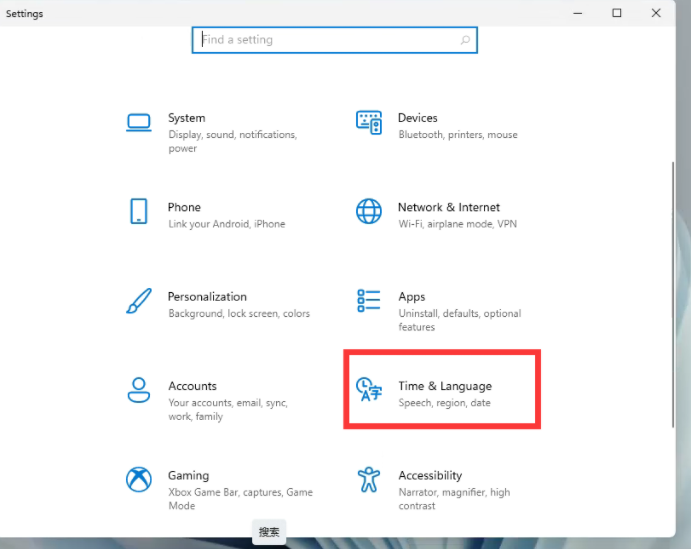Select the 'Personalization' heading text

tap(207, 297)
